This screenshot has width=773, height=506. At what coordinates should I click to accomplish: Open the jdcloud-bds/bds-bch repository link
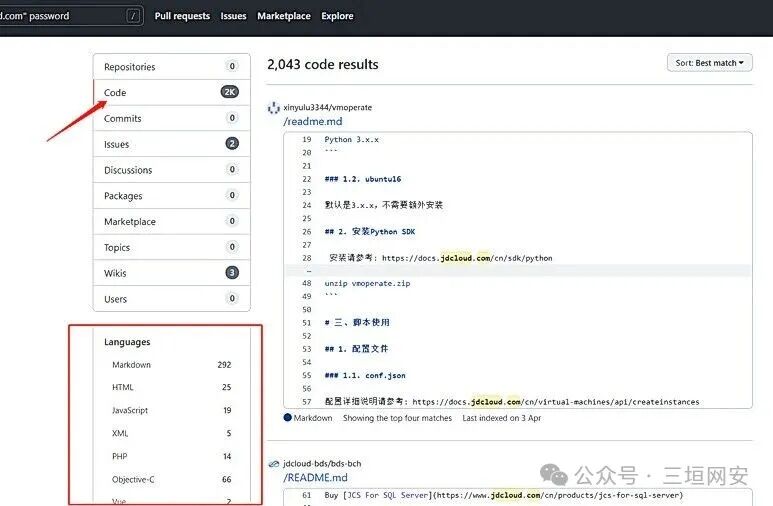pos(322,464)
